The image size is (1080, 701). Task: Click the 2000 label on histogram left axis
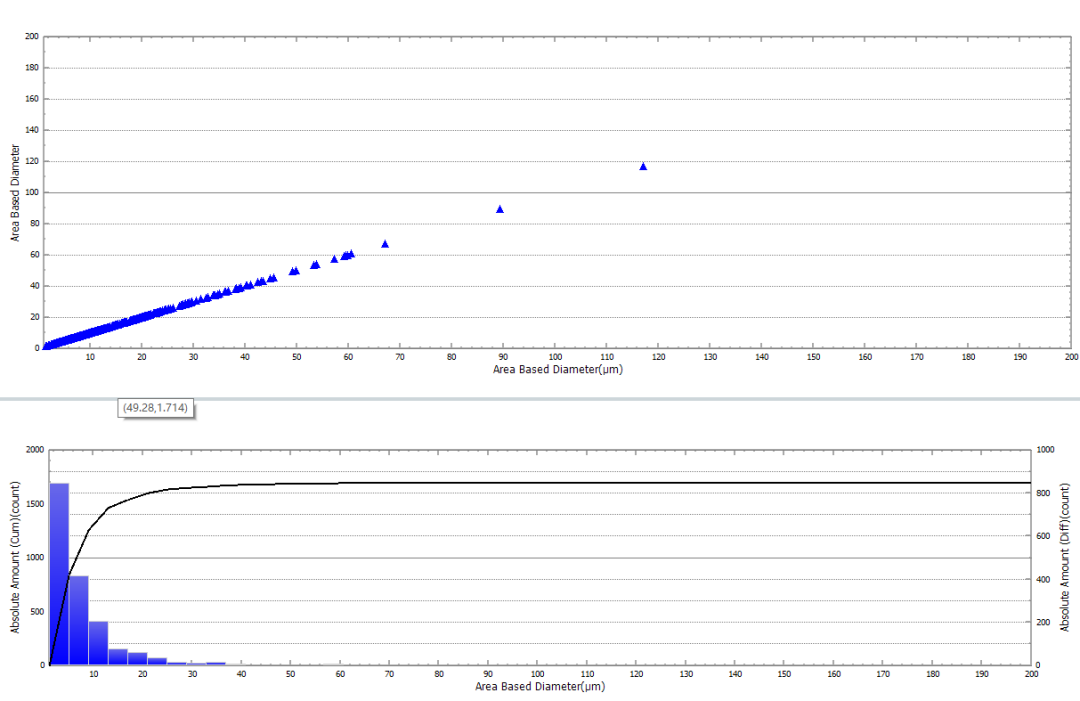tap(34, 451)
